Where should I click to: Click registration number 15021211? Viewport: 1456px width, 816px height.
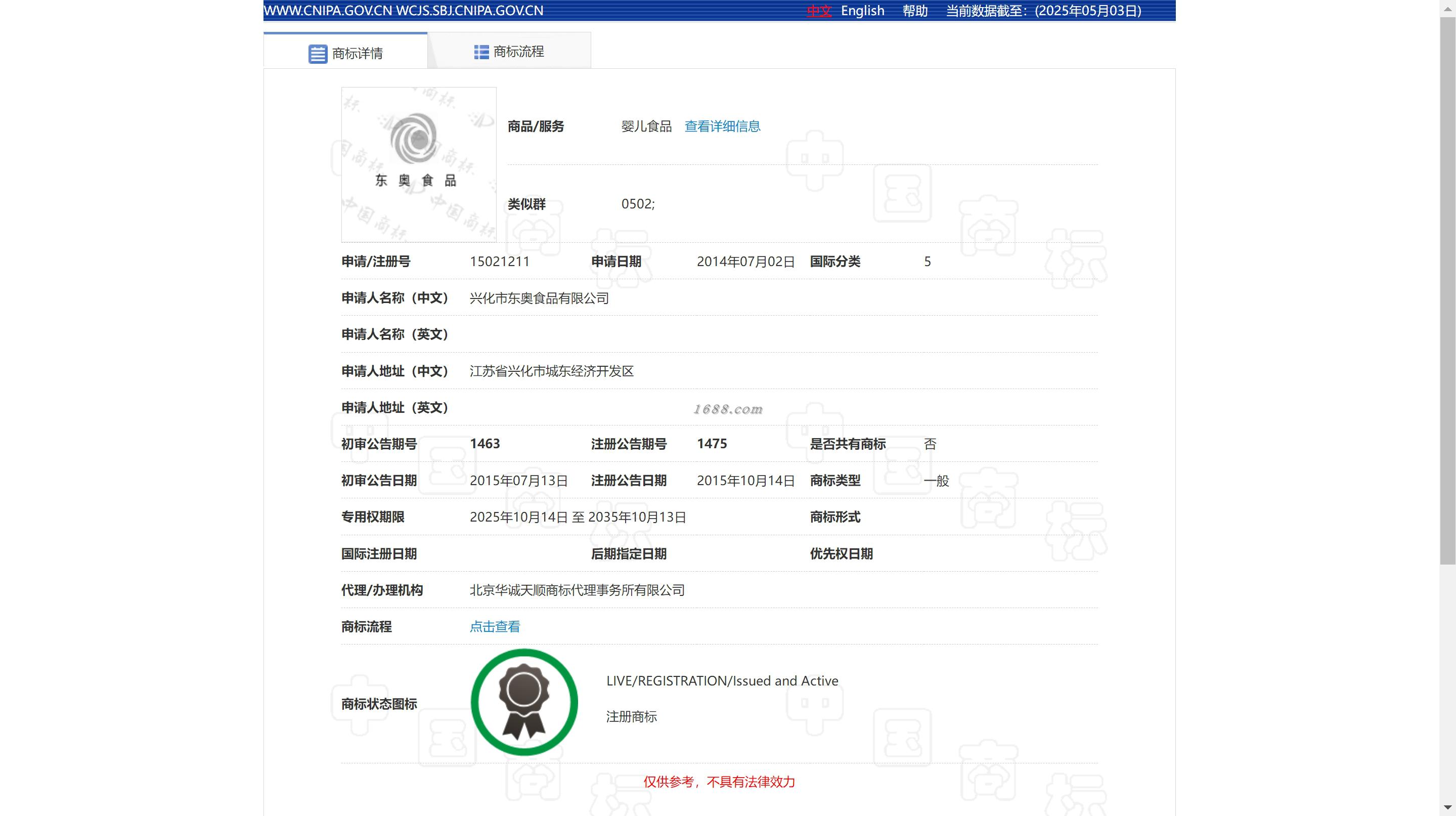point(500,262)
